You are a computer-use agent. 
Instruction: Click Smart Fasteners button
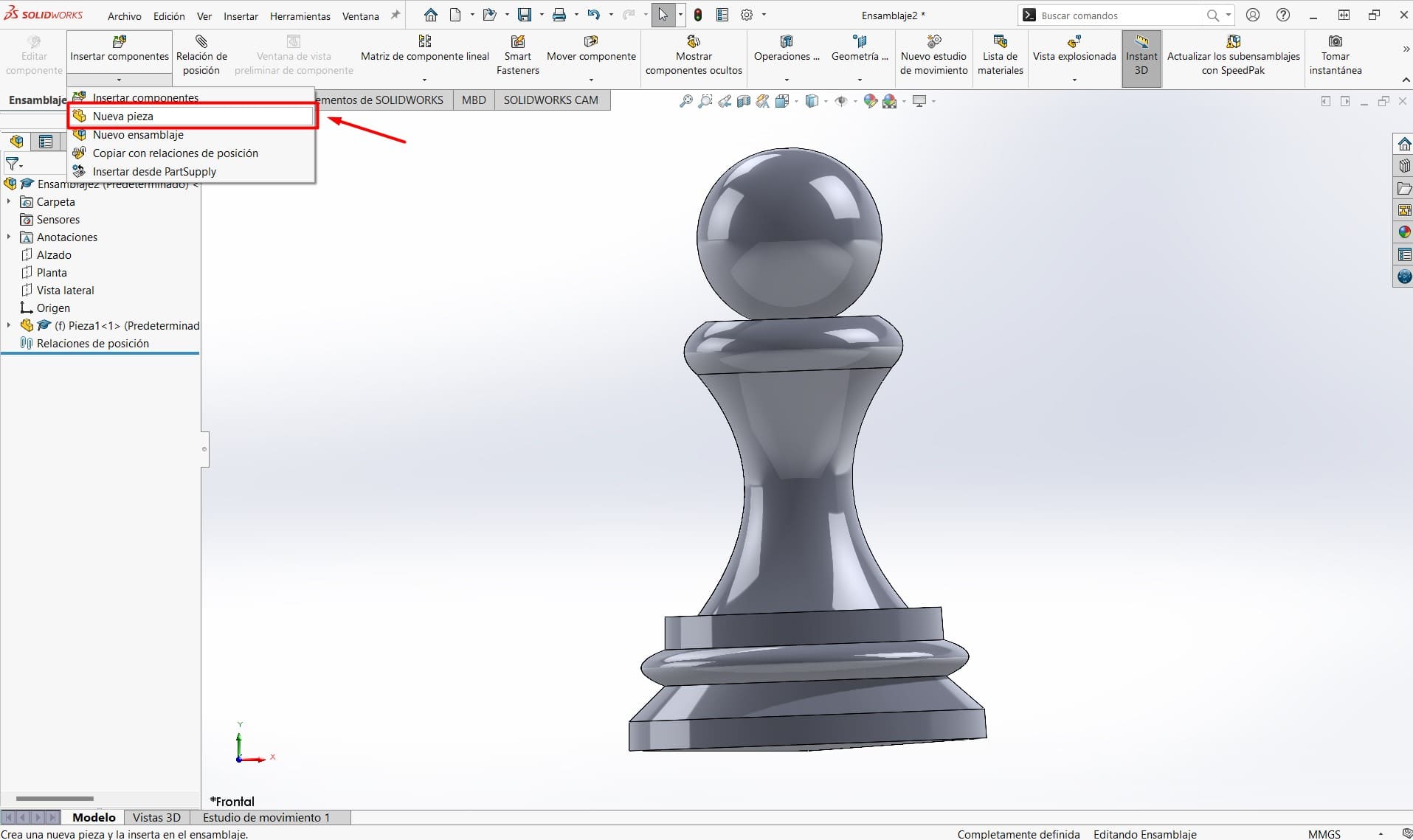coord(518,55)
